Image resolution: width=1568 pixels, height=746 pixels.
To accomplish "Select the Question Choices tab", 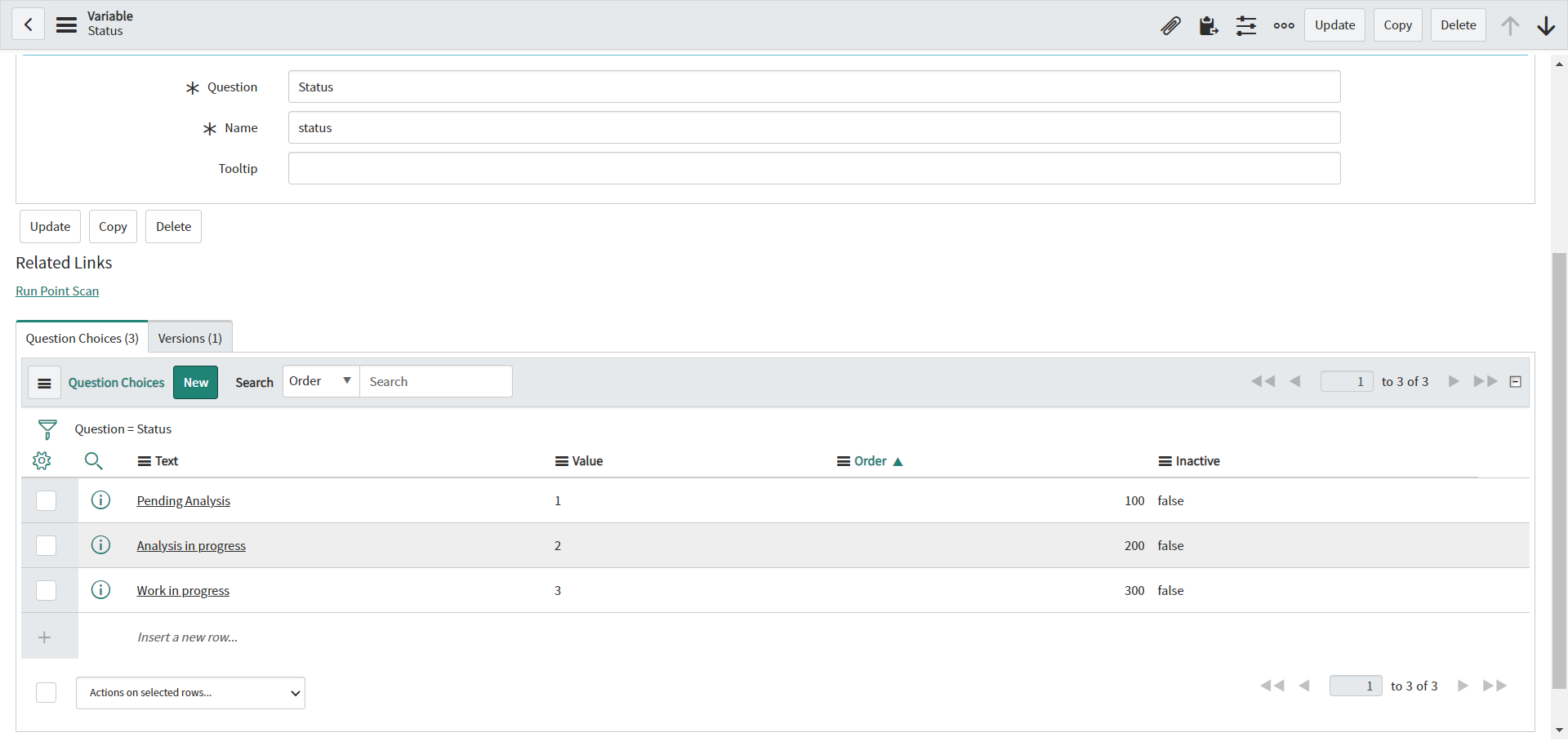I will click(x=81, y=337).
